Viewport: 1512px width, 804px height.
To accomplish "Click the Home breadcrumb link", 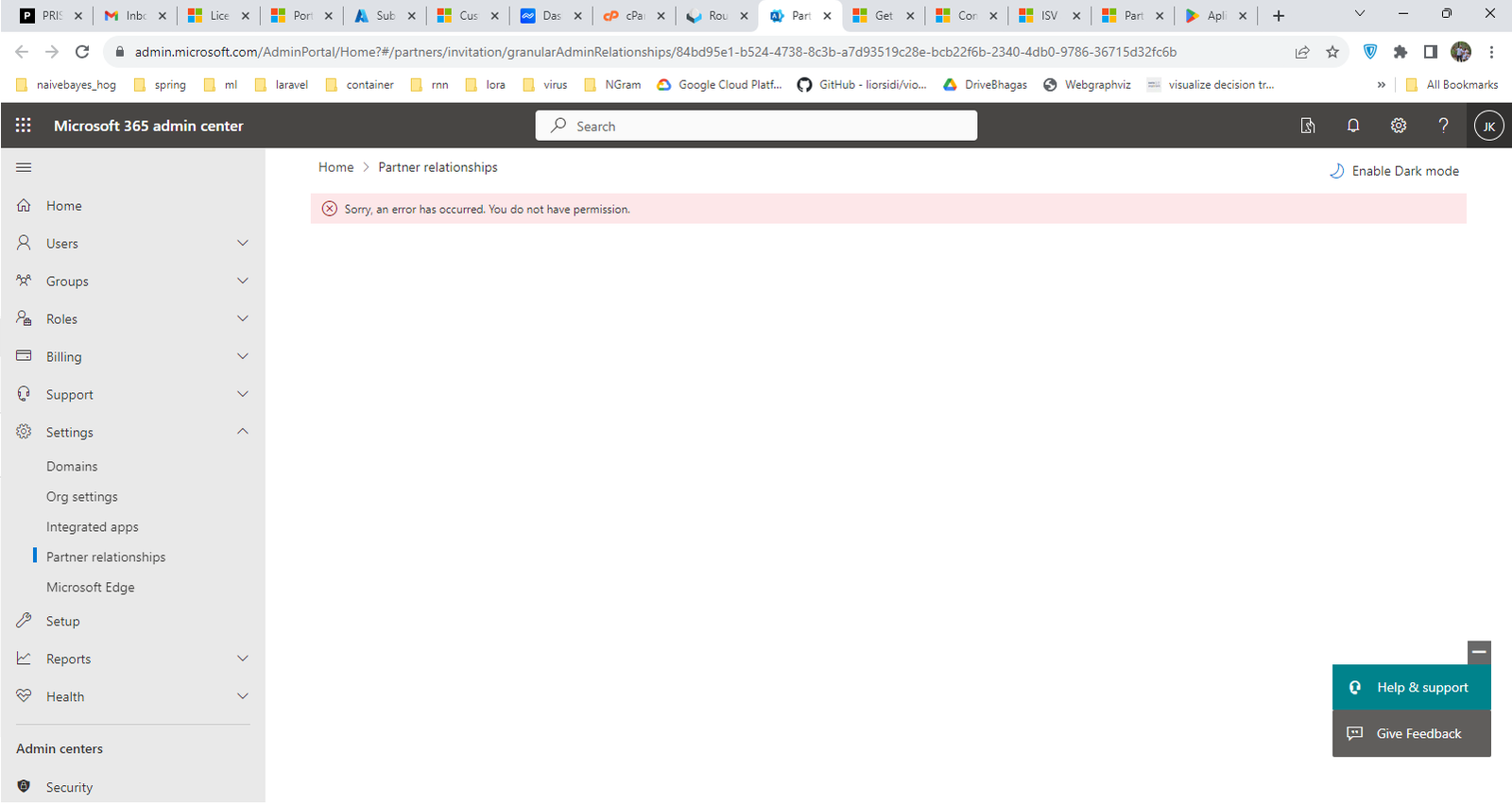I will (335, 167).
